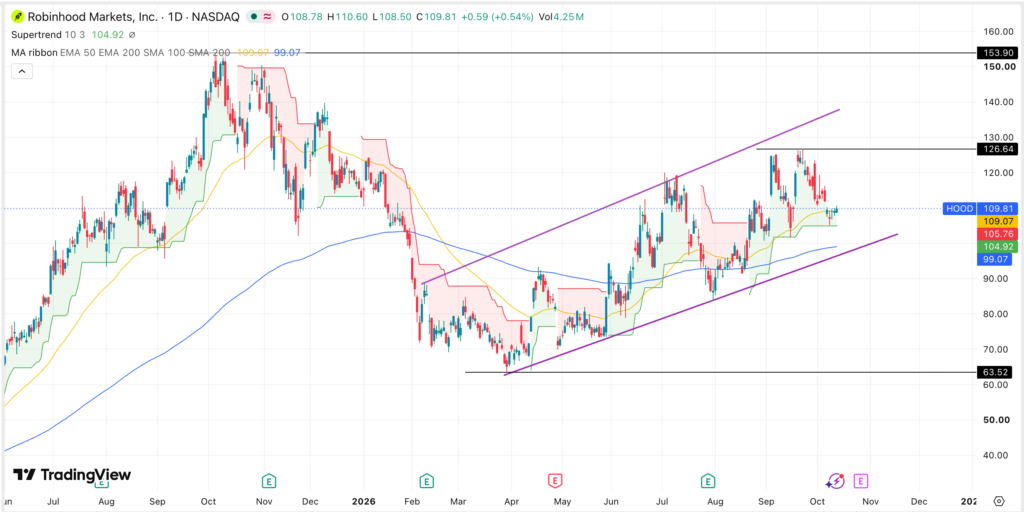The image size is (1024, 512).
Task: Click the open price value 108.78
Action: [306, 18]
